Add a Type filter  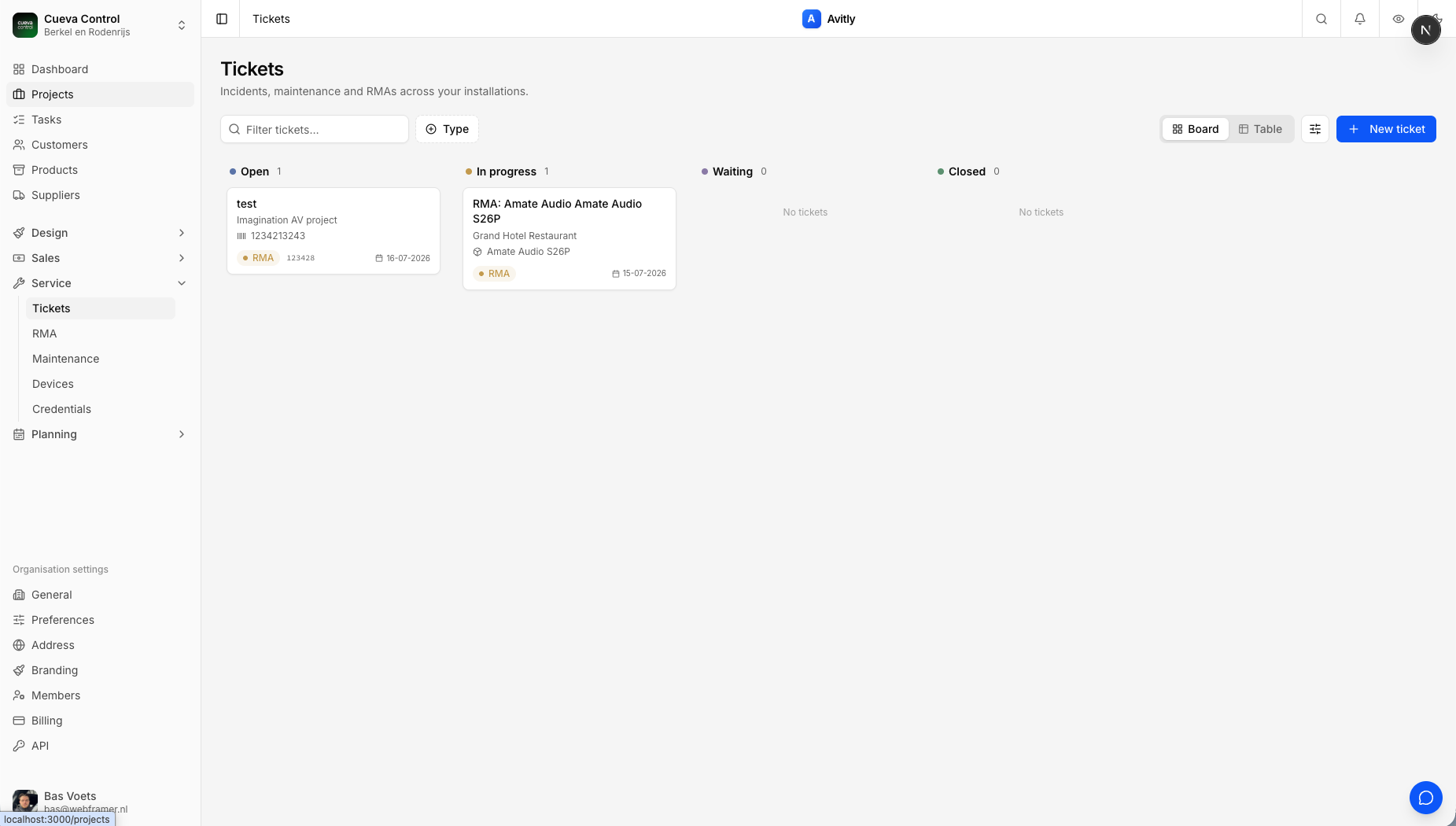click(447, 129)
